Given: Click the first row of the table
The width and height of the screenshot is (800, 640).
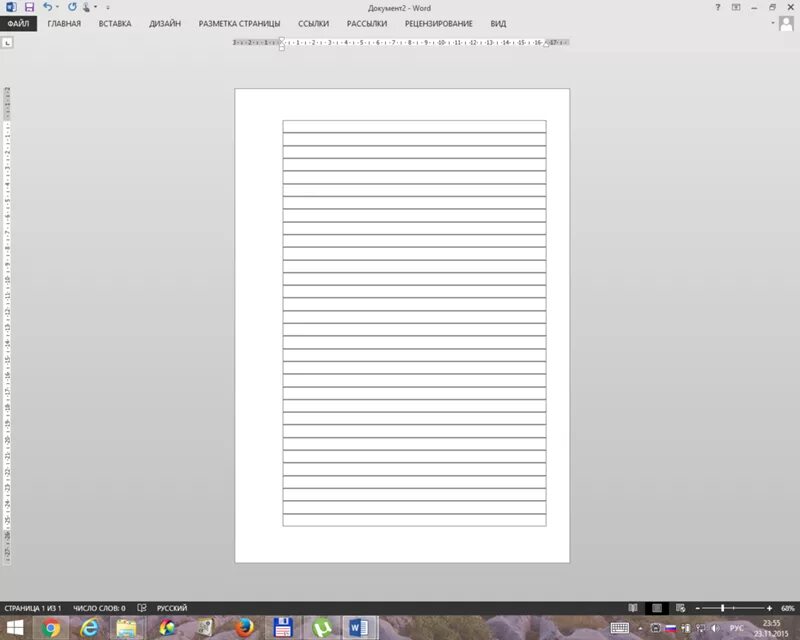Looking at the screenshot, I should click(414, 127).
